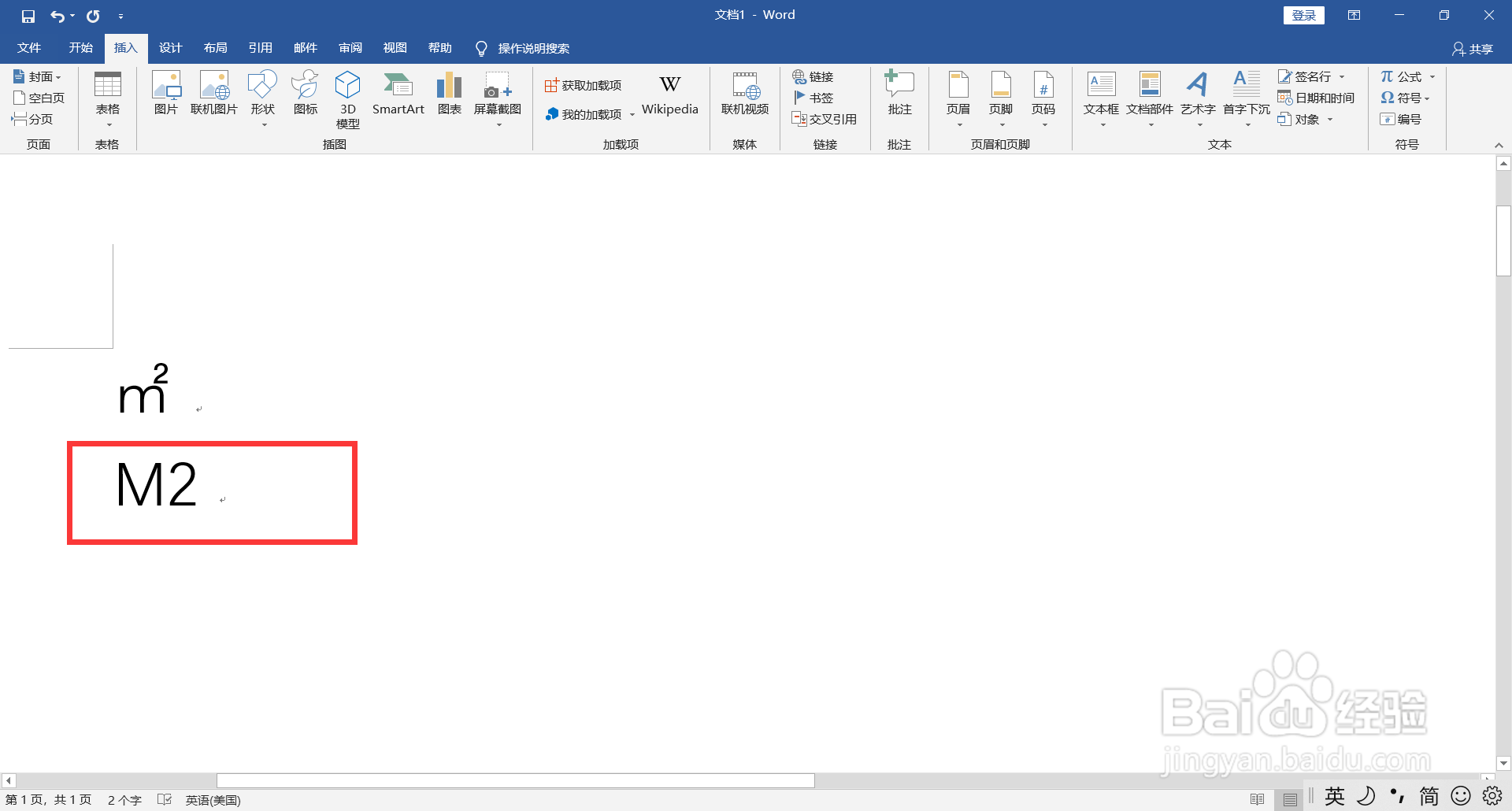Expand the 对象 dropdown arrow
Viewport: 1512px width, 811px height.
pyautogui.click(x=1330, y=119)
